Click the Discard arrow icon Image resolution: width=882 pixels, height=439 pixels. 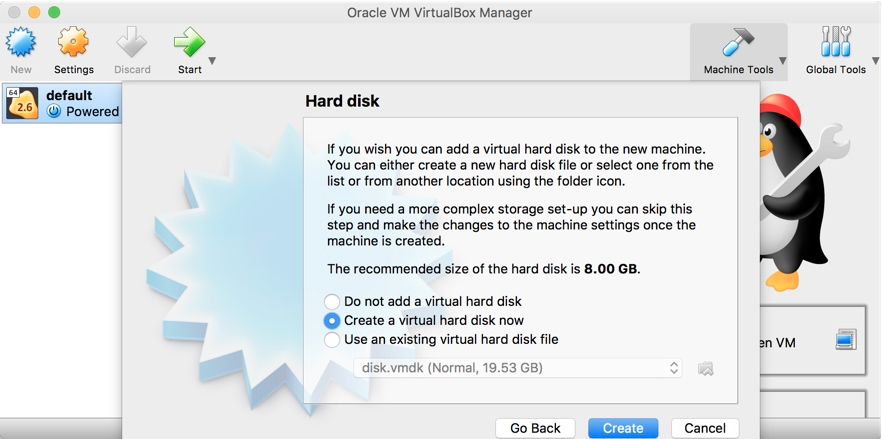132,43
